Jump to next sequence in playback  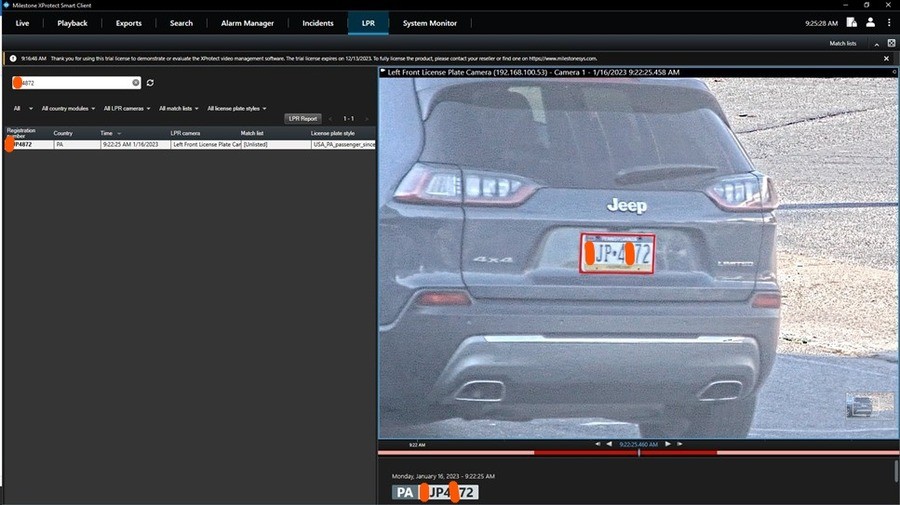point(680,444)
